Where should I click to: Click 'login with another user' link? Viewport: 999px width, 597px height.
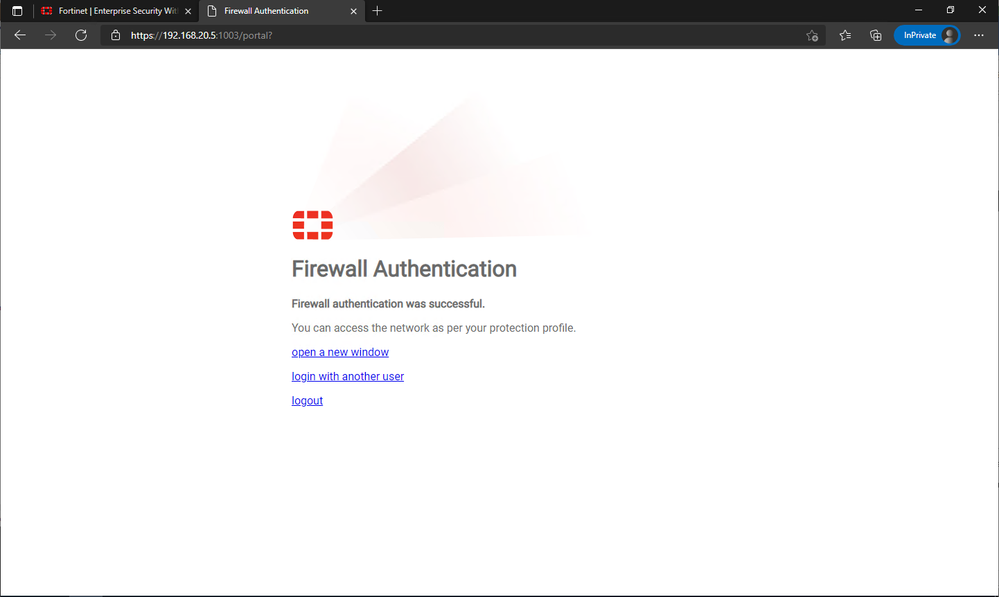(x=347, y=376)
